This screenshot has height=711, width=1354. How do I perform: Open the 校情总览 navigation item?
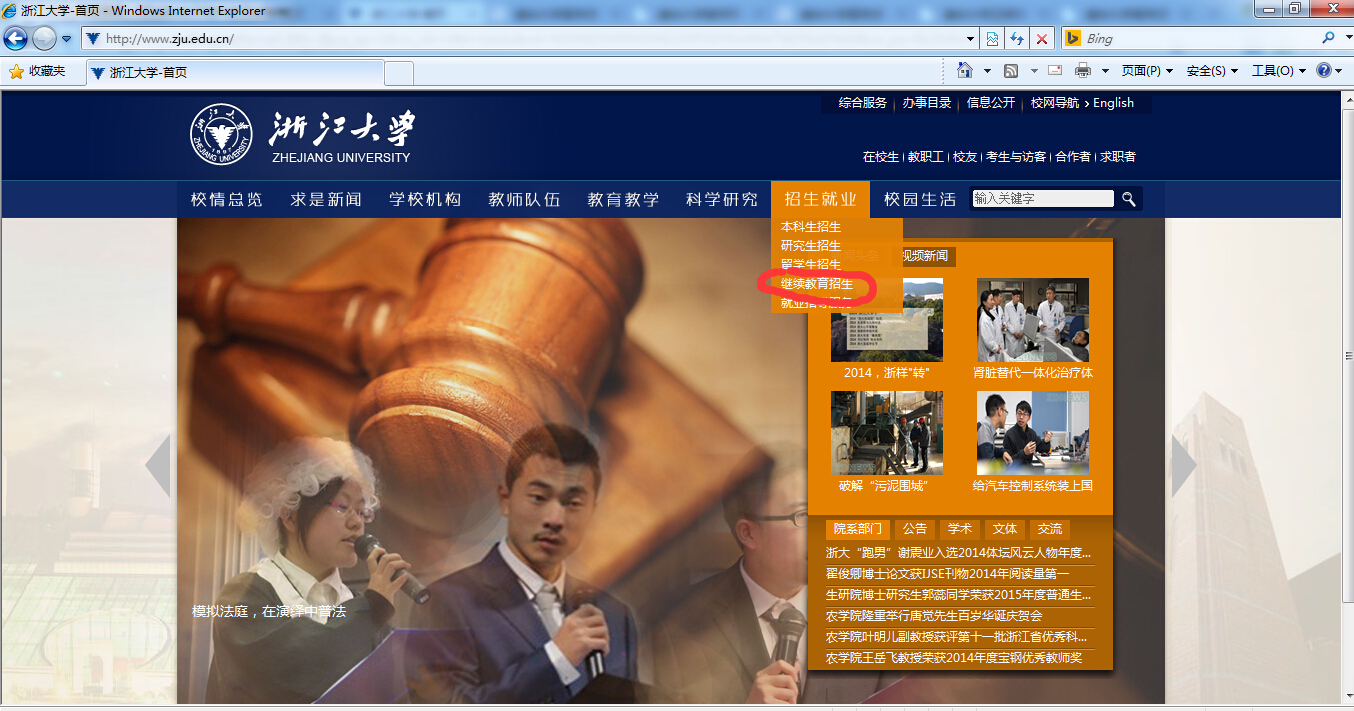click(x=227, y=199)
